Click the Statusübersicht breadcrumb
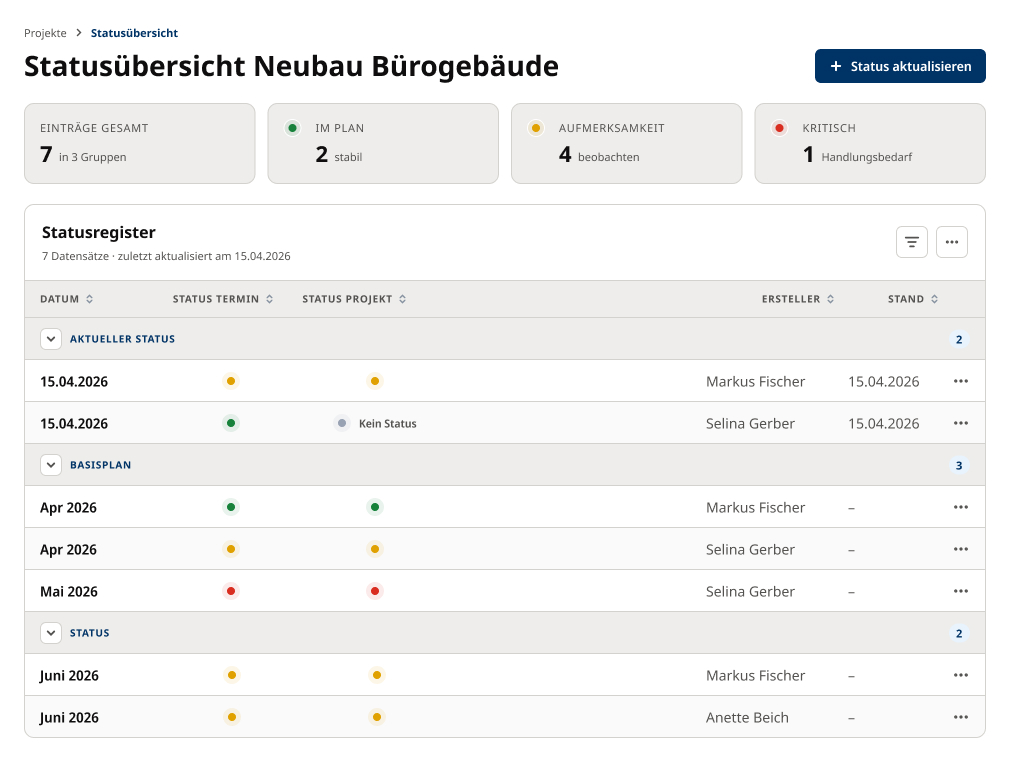Screen dimensions: 1010x762 tap(134, 33)
